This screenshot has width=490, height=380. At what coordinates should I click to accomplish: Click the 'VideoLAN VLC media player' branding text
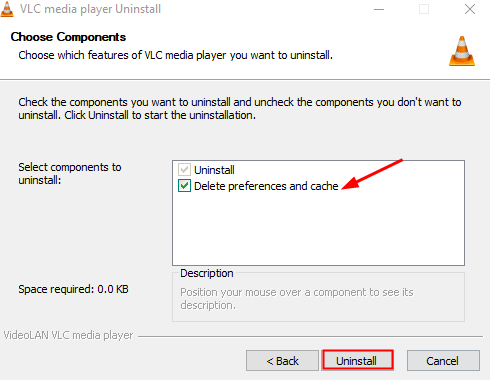pos(68,335)
